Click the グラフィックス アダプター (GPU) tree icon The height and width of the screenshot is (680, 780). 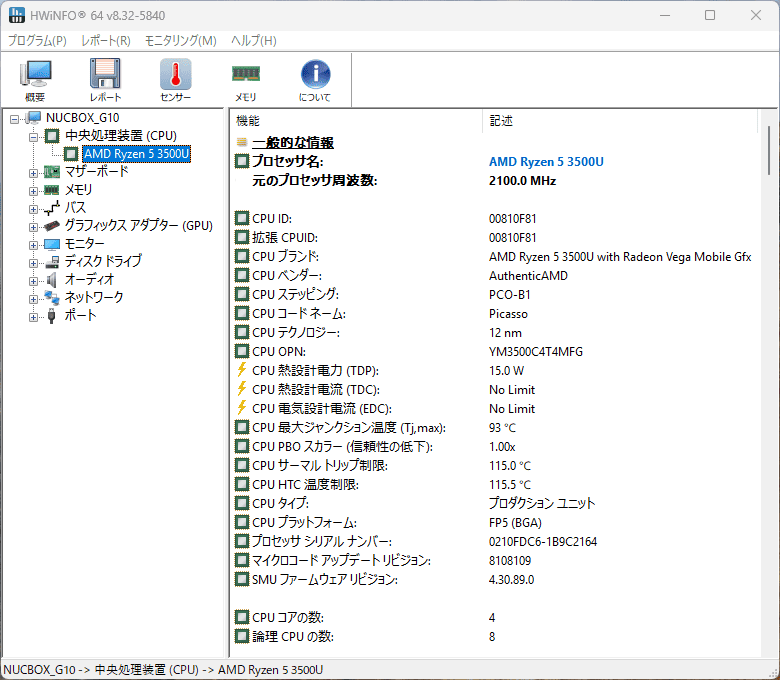tap(52, 226)
